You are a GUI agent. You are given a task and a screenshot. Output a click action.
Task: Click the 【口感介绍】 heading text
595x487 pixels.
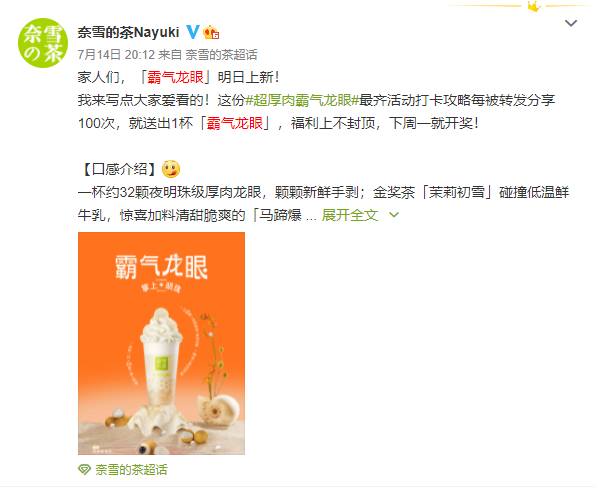click(x=119, y=169)
